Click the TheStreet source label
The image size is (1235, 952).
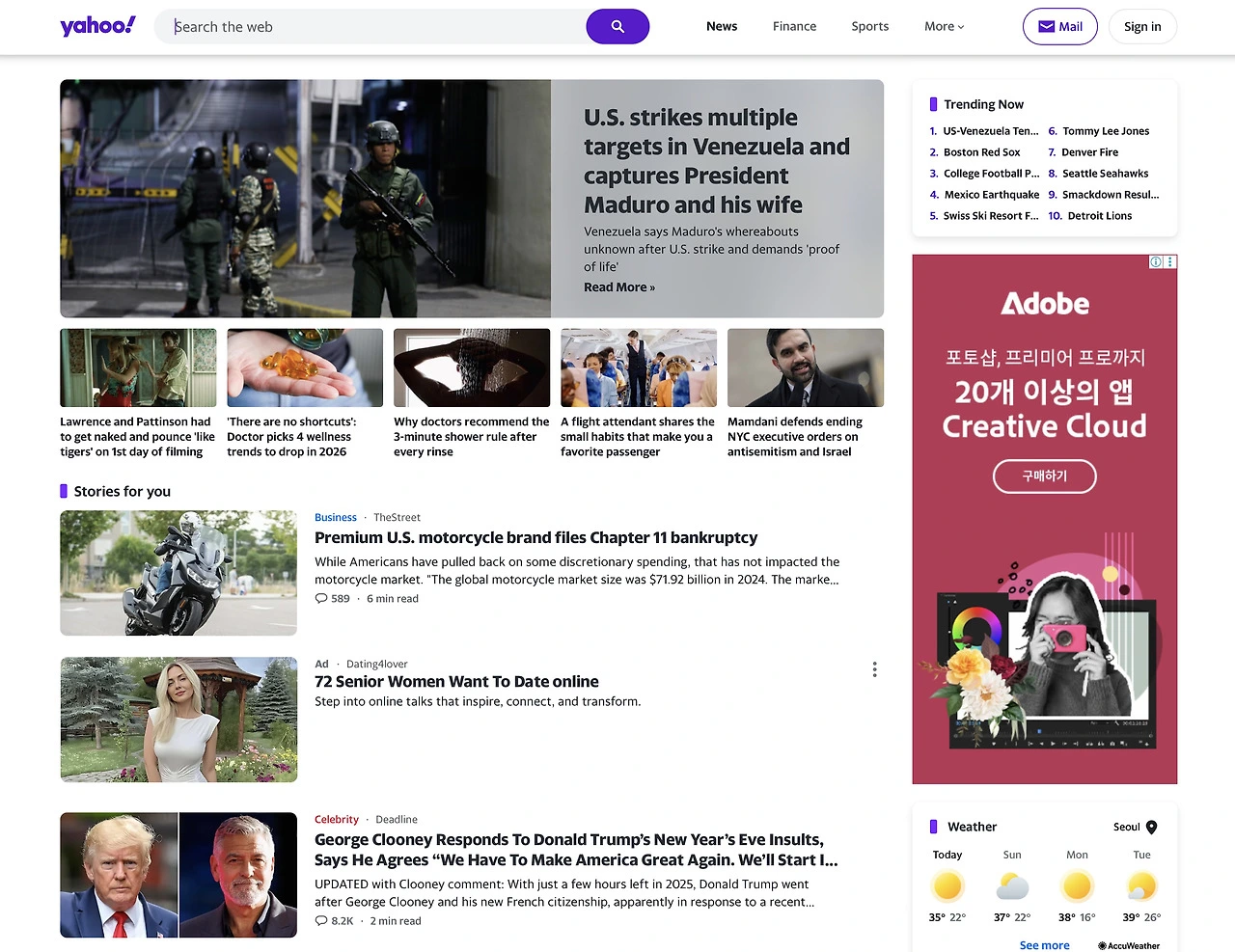pyautogui.click(x=397, y=518)
